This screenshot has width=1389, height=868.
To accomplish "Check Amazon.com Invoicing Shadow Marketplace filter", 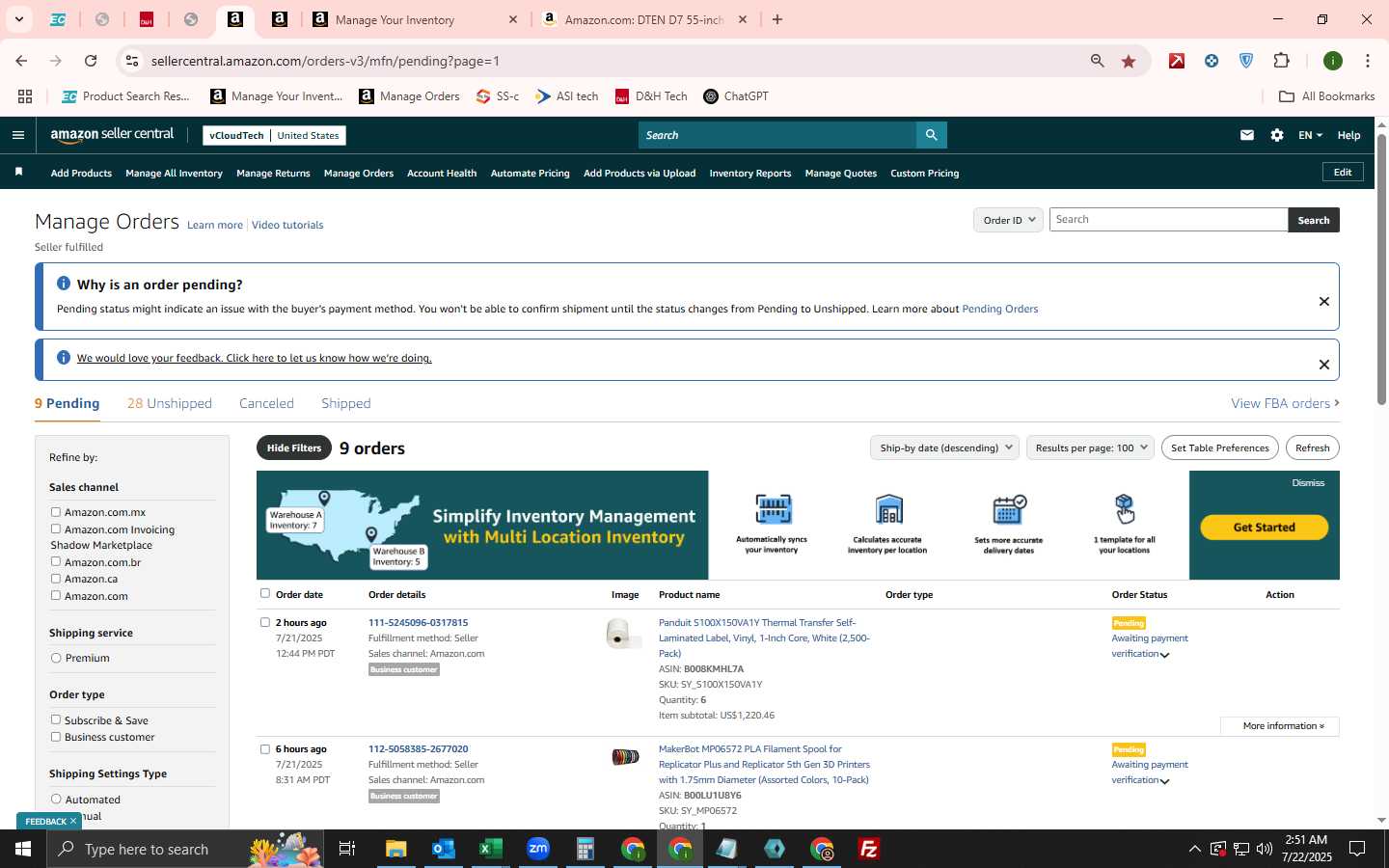I will 56,529.
